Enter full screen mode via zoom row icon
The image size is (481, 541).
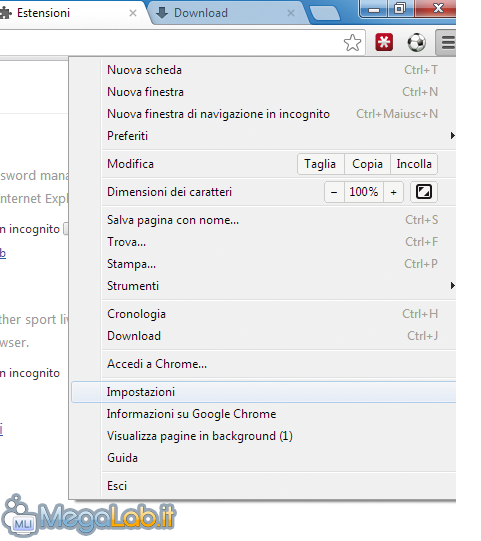point(424,192)
